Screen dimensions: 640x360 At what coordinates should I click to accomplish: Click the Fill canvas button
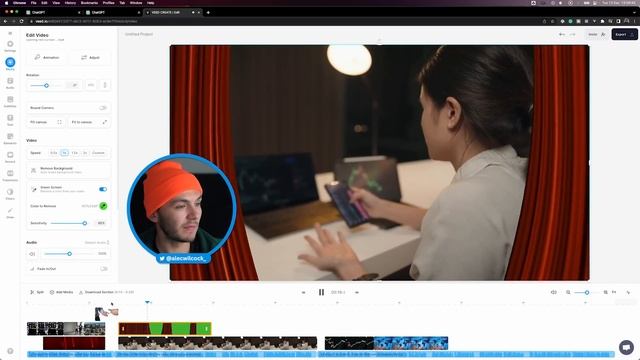pyautogui.click(x=46, y=122)
